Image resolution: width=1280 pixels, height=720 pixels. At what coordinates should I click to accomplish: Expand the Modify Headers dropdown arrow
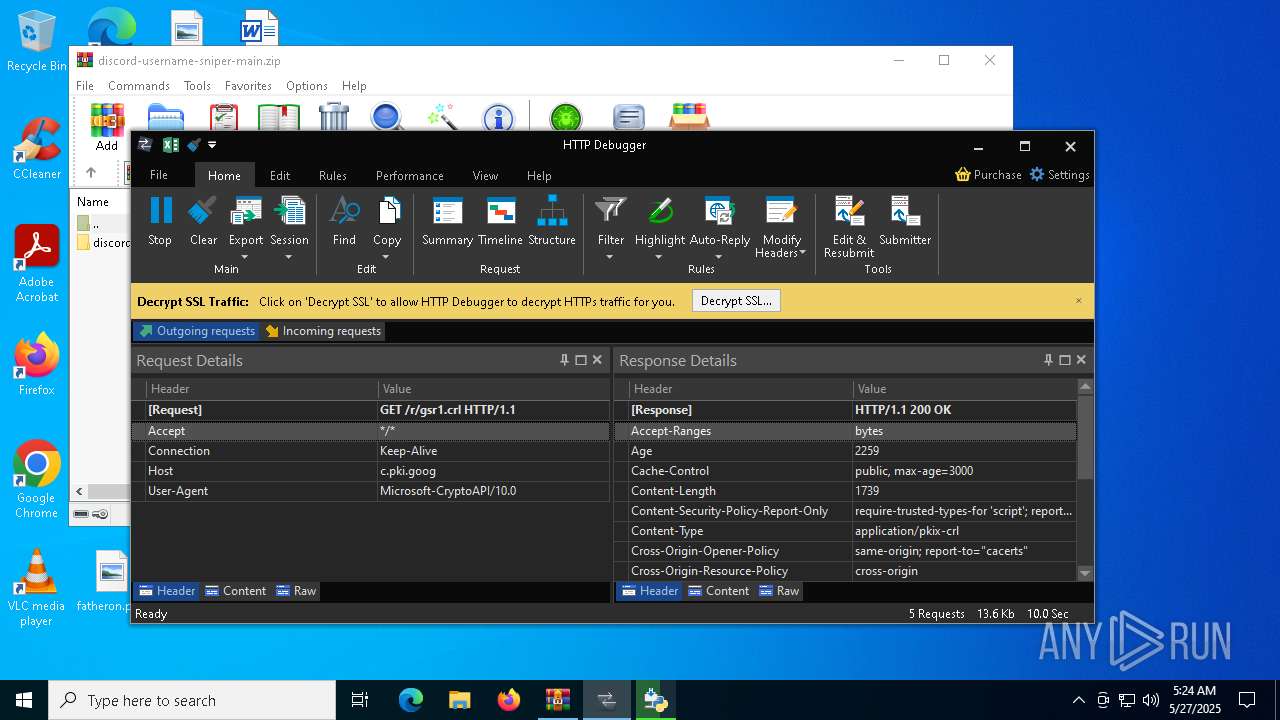click(802, 253)
